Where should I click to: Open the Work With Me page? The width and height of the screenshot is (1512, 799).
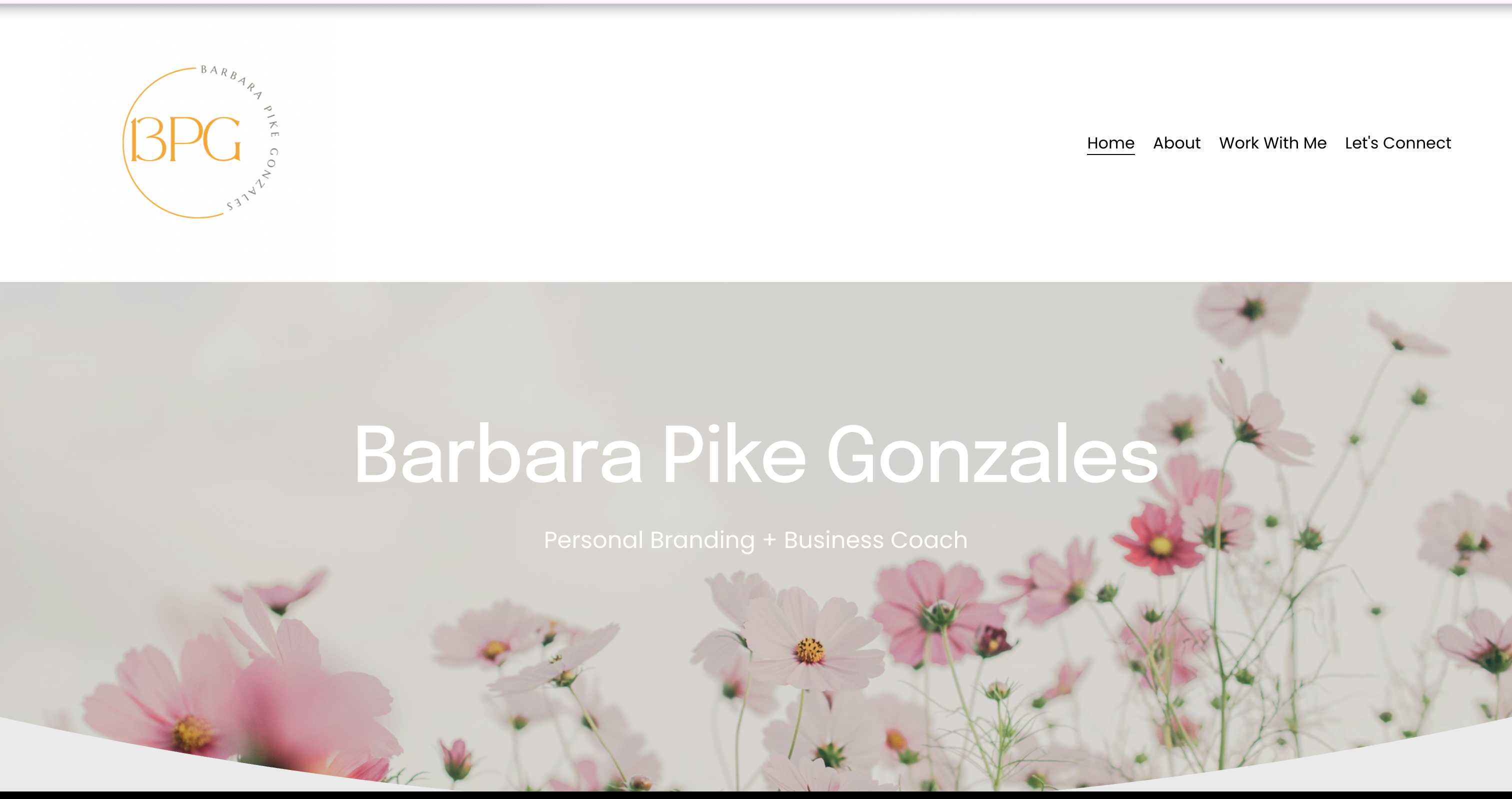[1272, 142]
